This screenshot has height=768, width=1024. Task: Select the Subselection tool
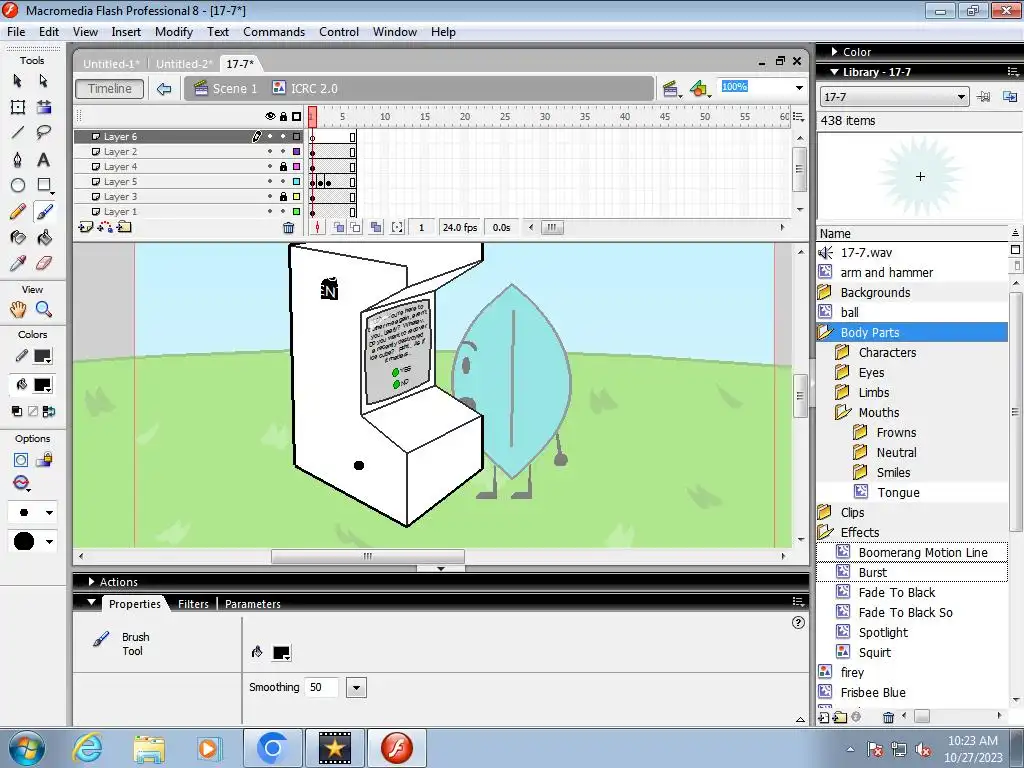[x=44, y=80]
